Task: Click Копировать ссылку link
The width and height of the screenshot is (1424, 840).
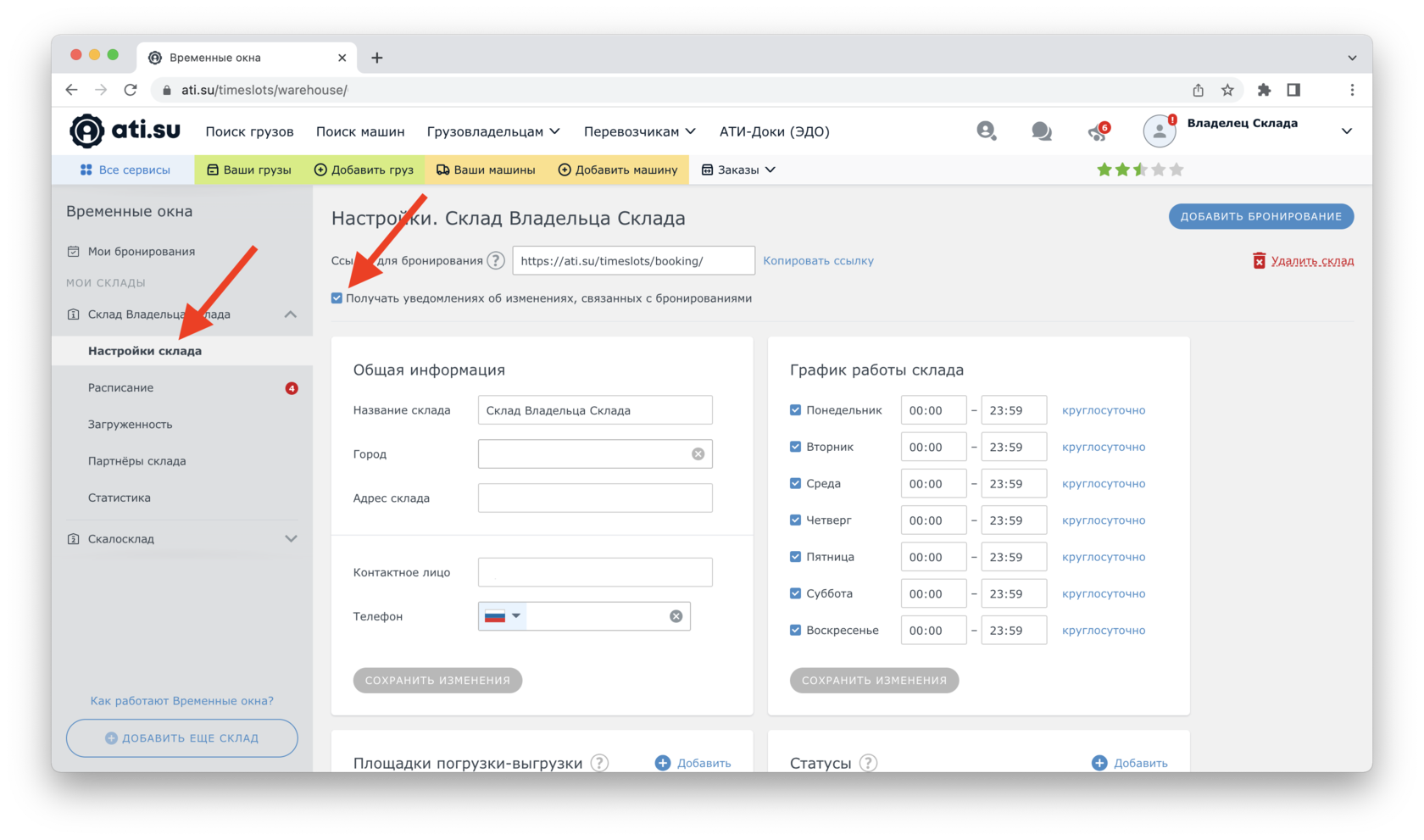Action: coord(818,260)
